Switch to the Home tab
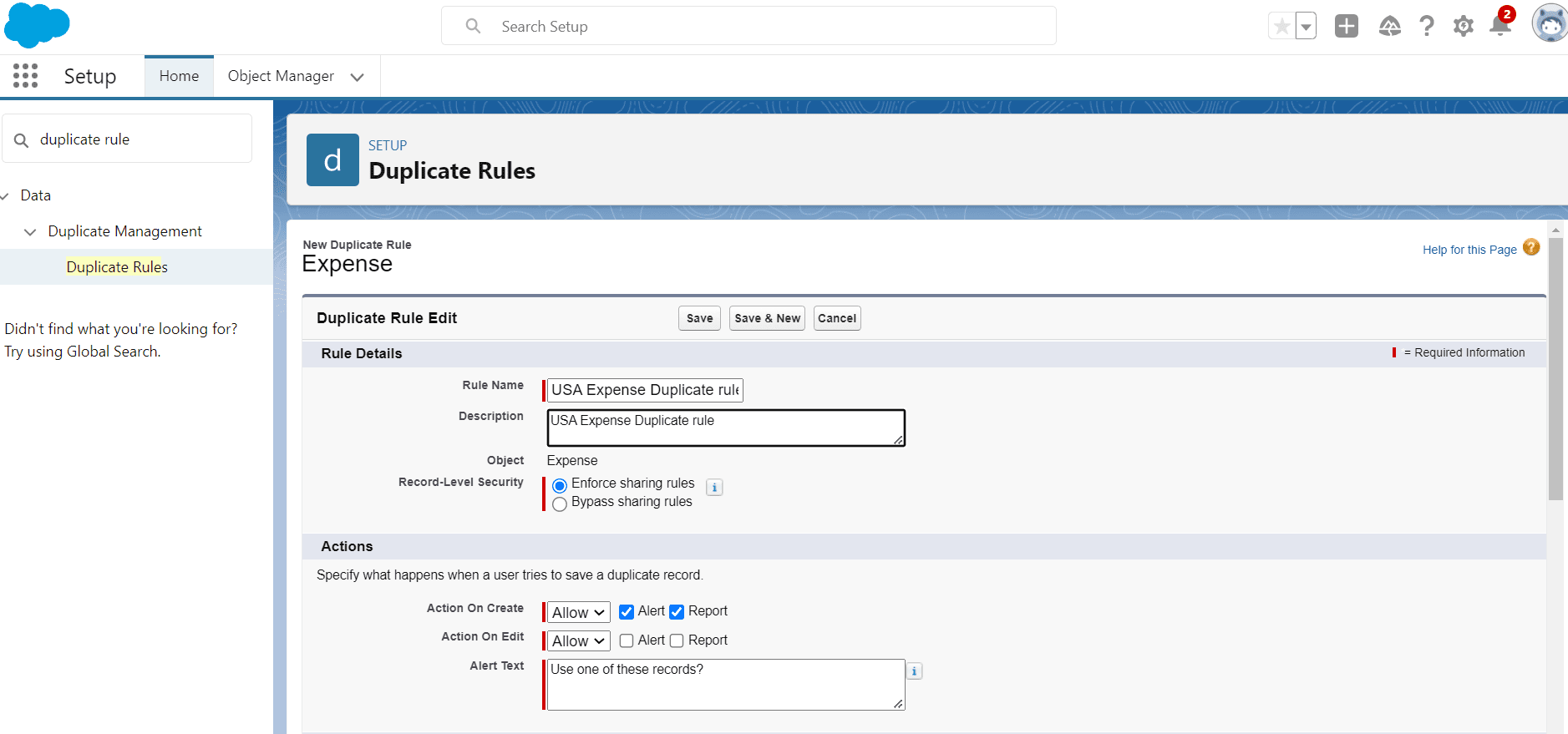 [179, 76]
